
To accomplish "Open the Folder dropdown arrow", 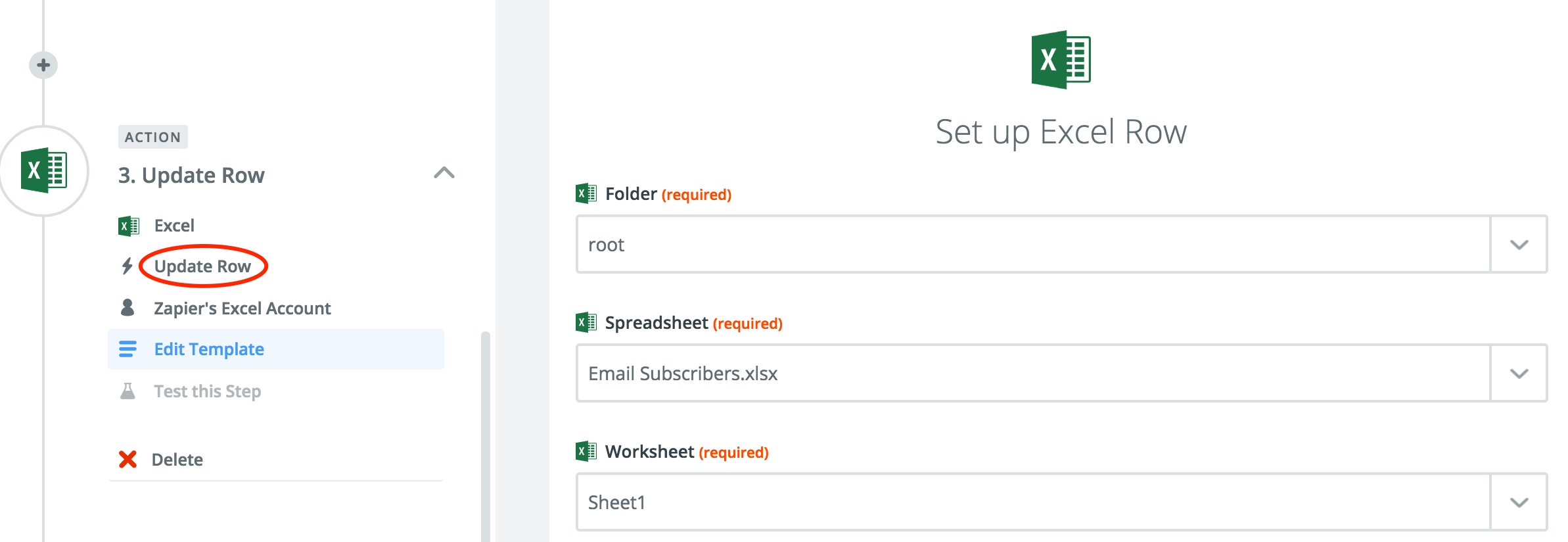I will point(1519,245).
